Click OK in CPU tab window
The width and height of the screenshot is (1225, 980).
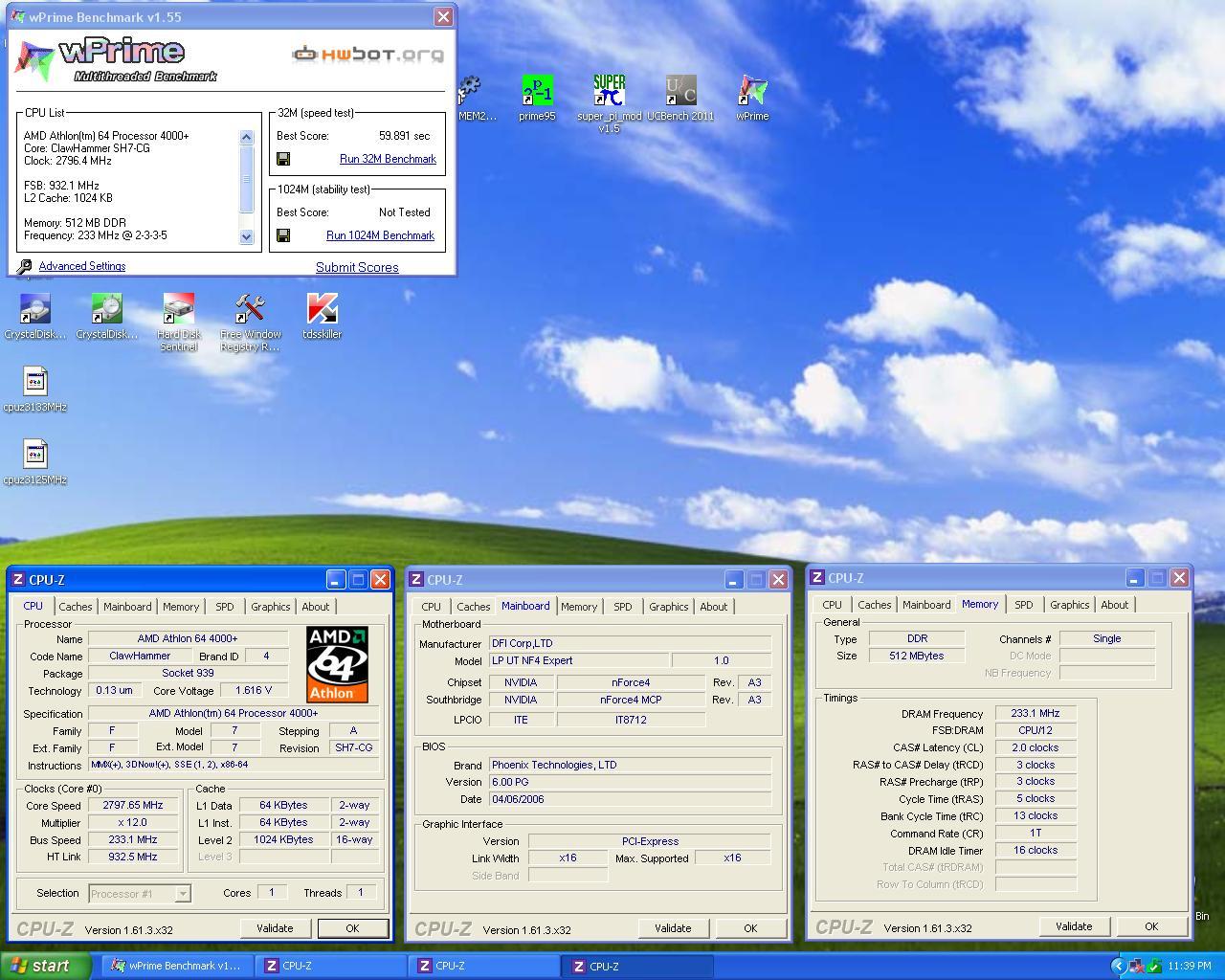click(352, 928)
